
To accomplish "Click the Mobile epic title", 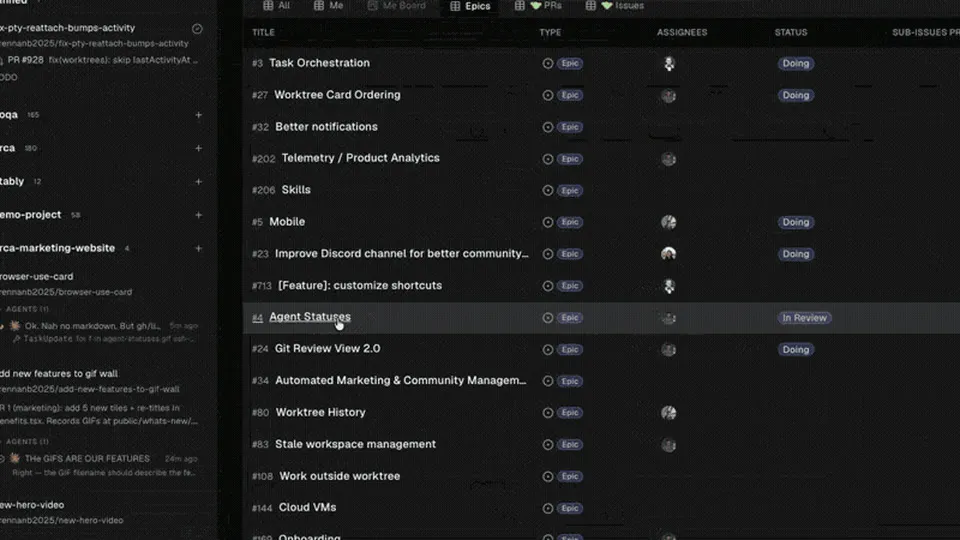I will click(x=287, y=222).
